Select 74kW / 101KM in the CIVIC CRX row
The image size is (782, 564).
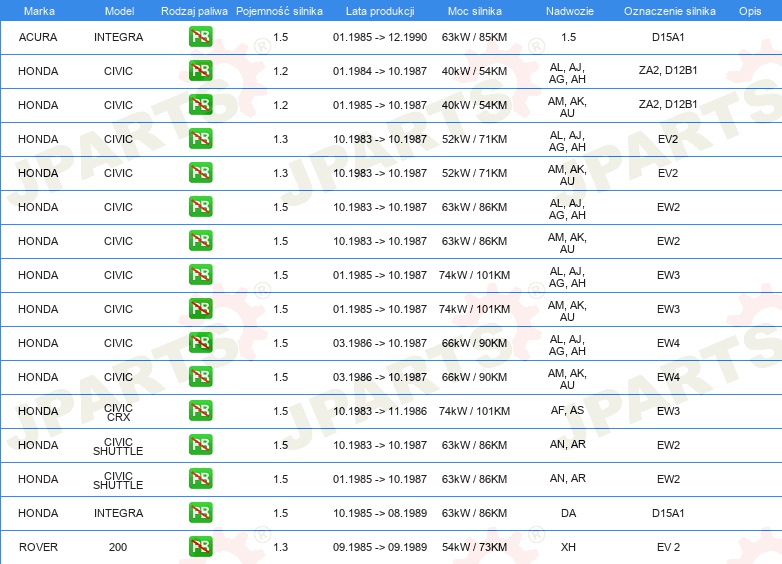tap(474, 411)
